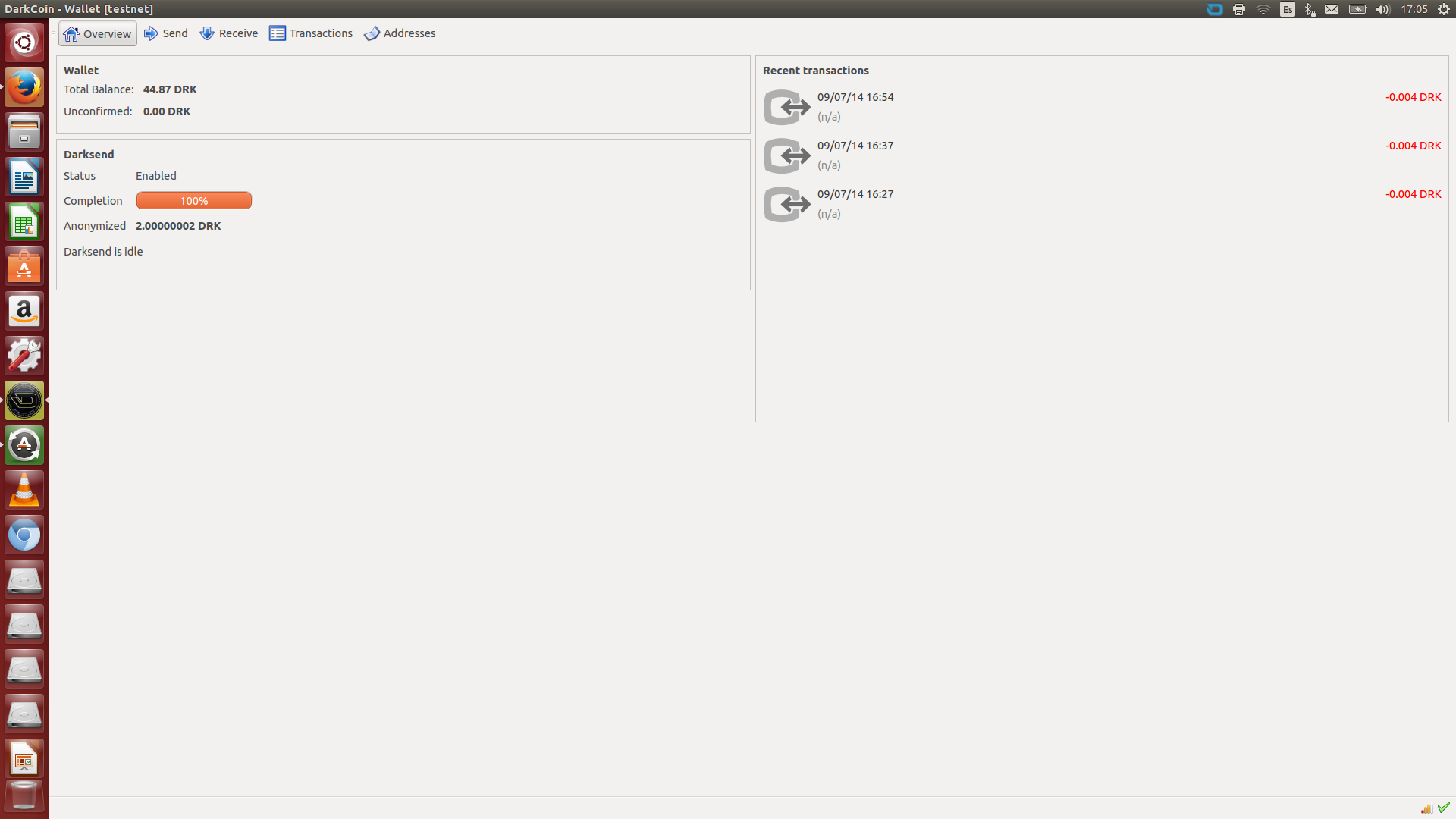Open the volume sound indicator
Screen dimensions: 1456x819
coord(1383,9)
